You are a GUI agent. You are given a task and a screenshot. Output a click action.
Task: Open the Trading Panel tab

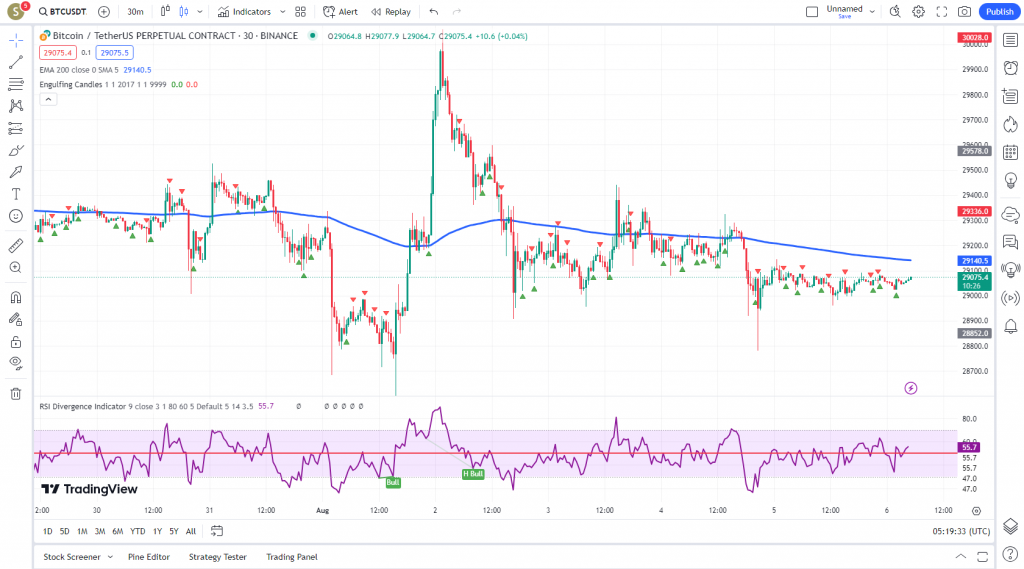(x=292, y=557)
